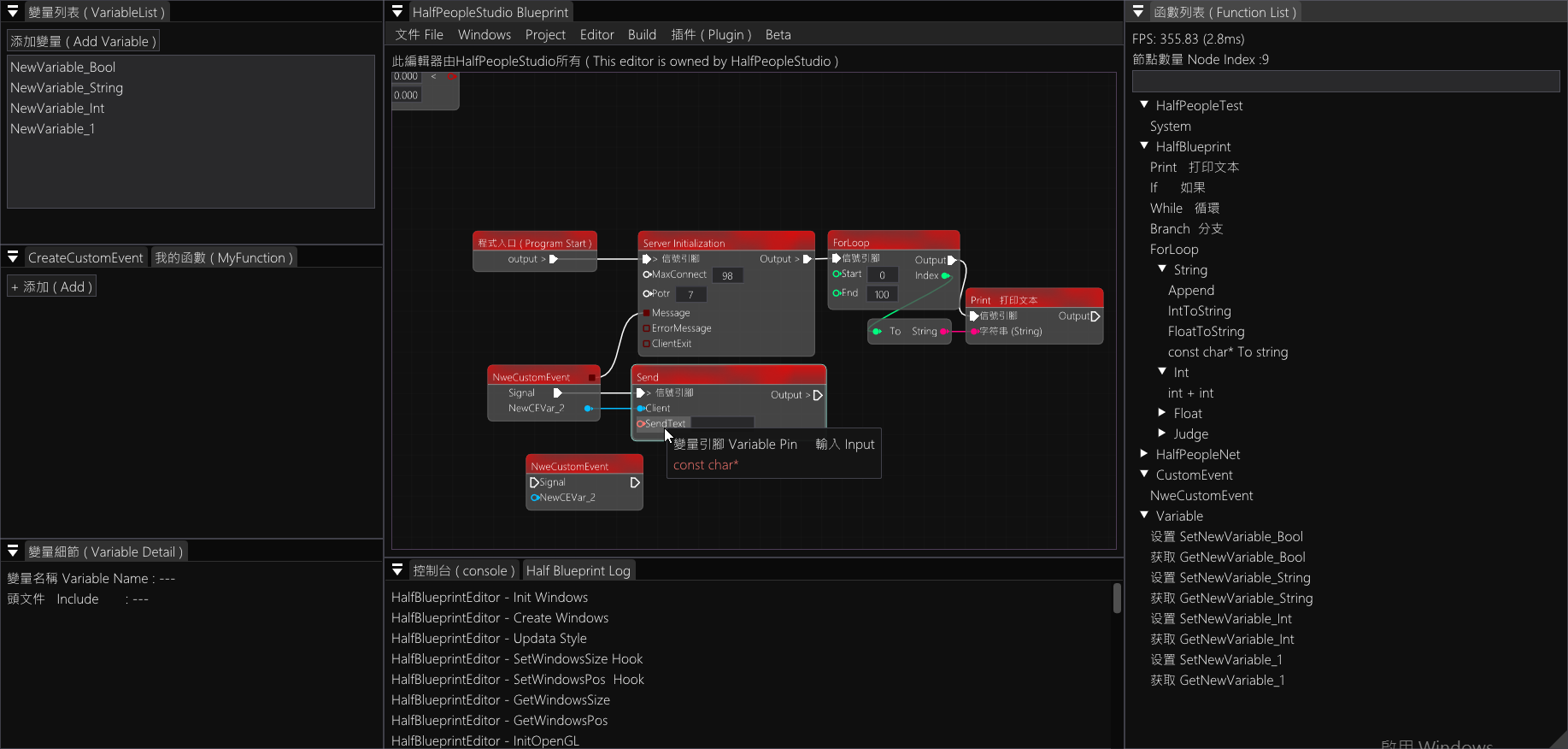Select 'IntToString' function entry
1568x749 pixels.
tap(1199, 310)
